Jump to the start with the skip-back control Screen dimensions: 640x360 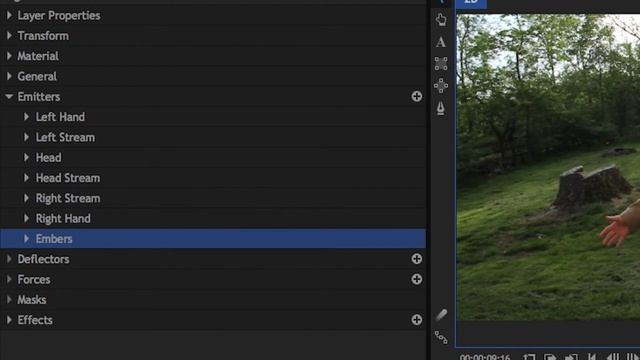pos(591,357)
